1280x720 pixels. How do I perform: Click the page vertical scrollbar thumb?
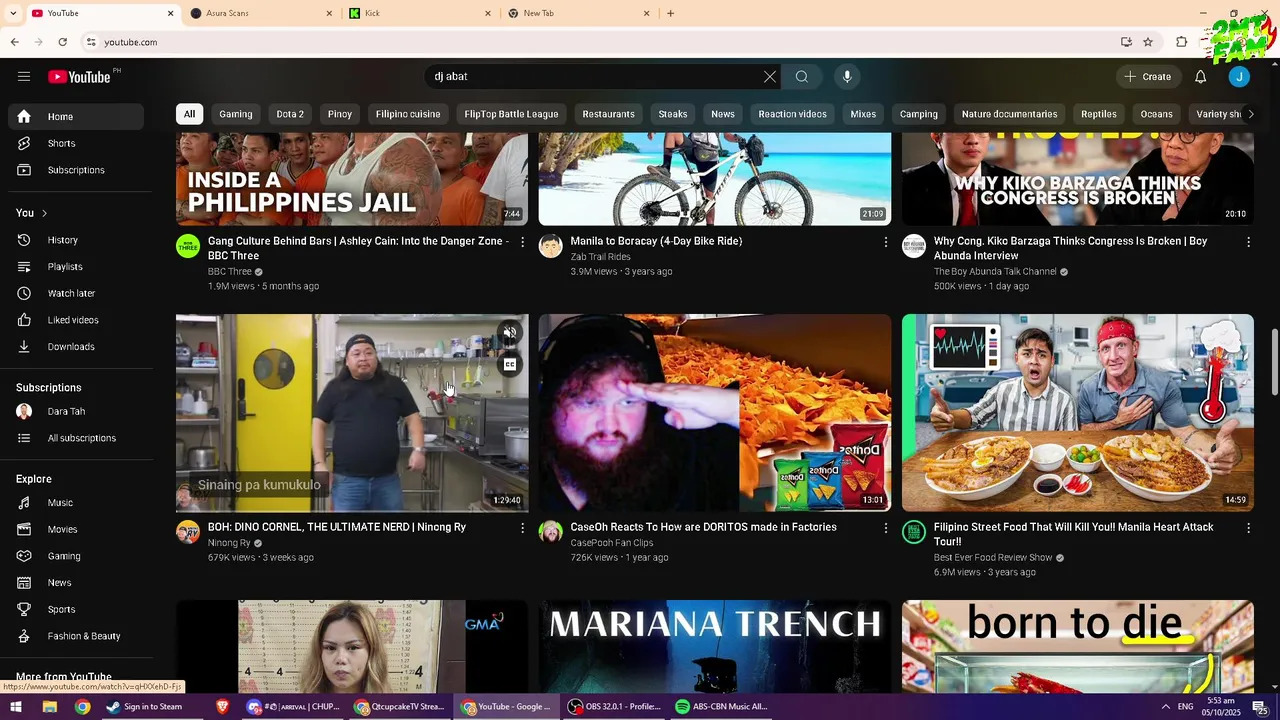[1274, 361]
